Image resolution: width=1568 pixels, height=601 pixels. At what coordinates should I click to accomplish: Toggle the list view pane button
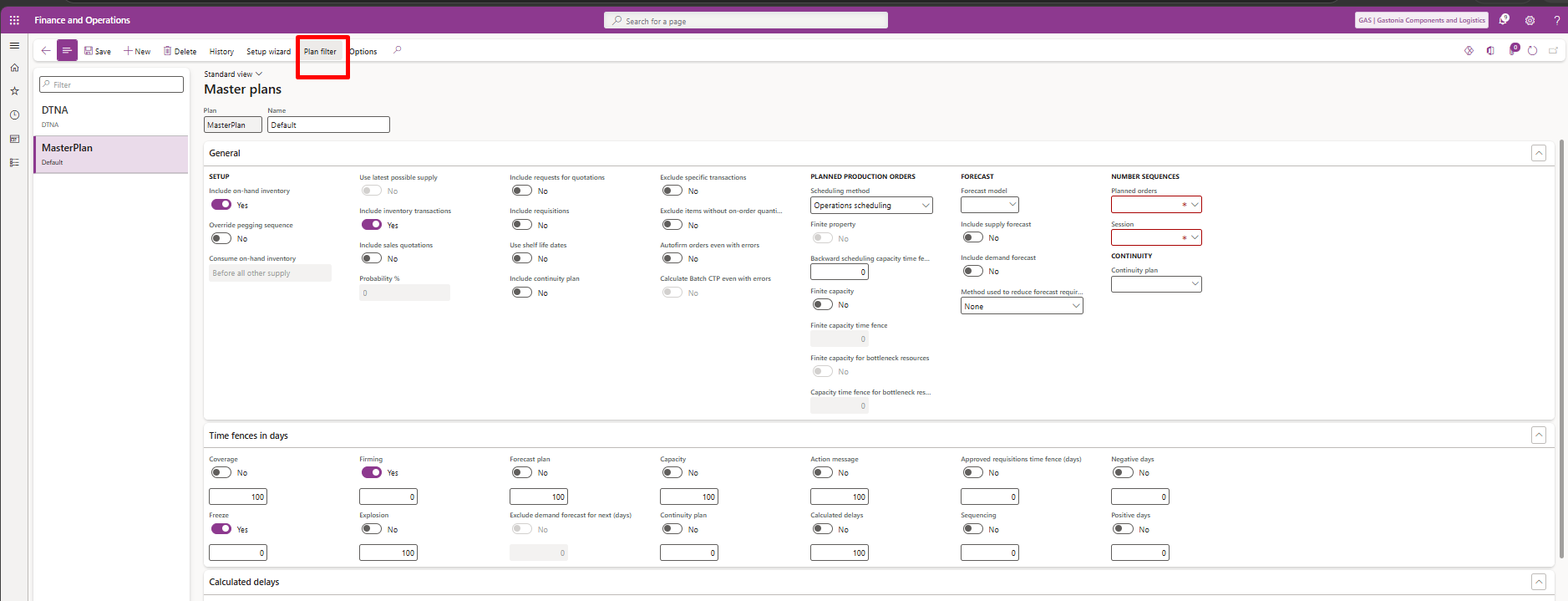67,51
